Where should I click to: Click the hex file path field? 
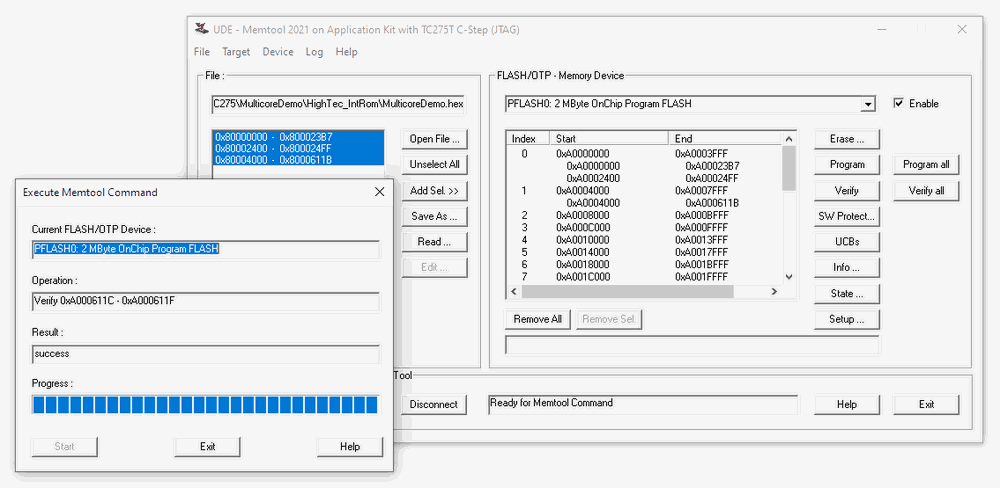point(338,104)
